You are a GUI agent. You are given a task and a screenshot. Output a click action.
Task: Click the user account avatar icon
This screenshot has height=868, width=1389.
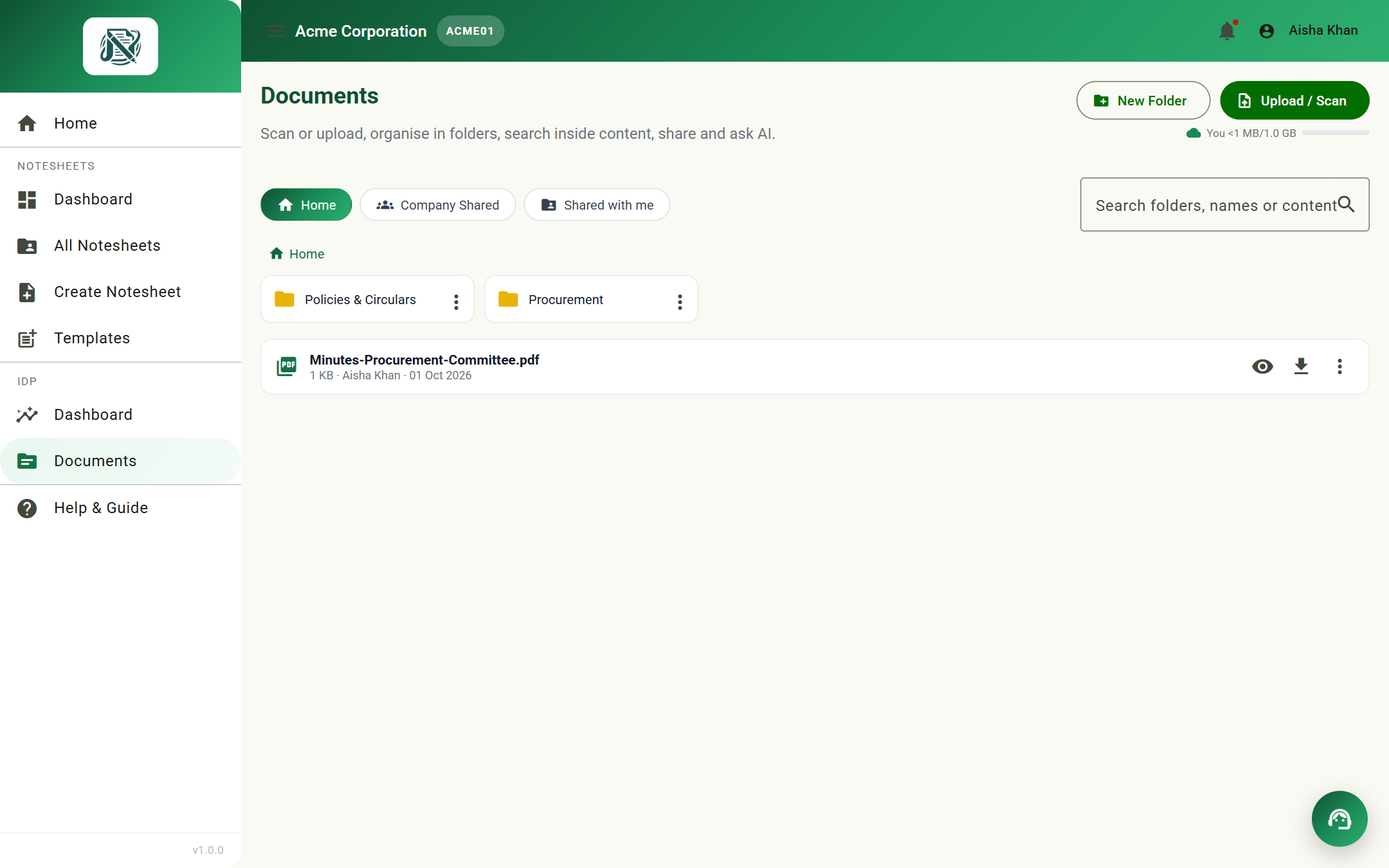point(1267,31)
